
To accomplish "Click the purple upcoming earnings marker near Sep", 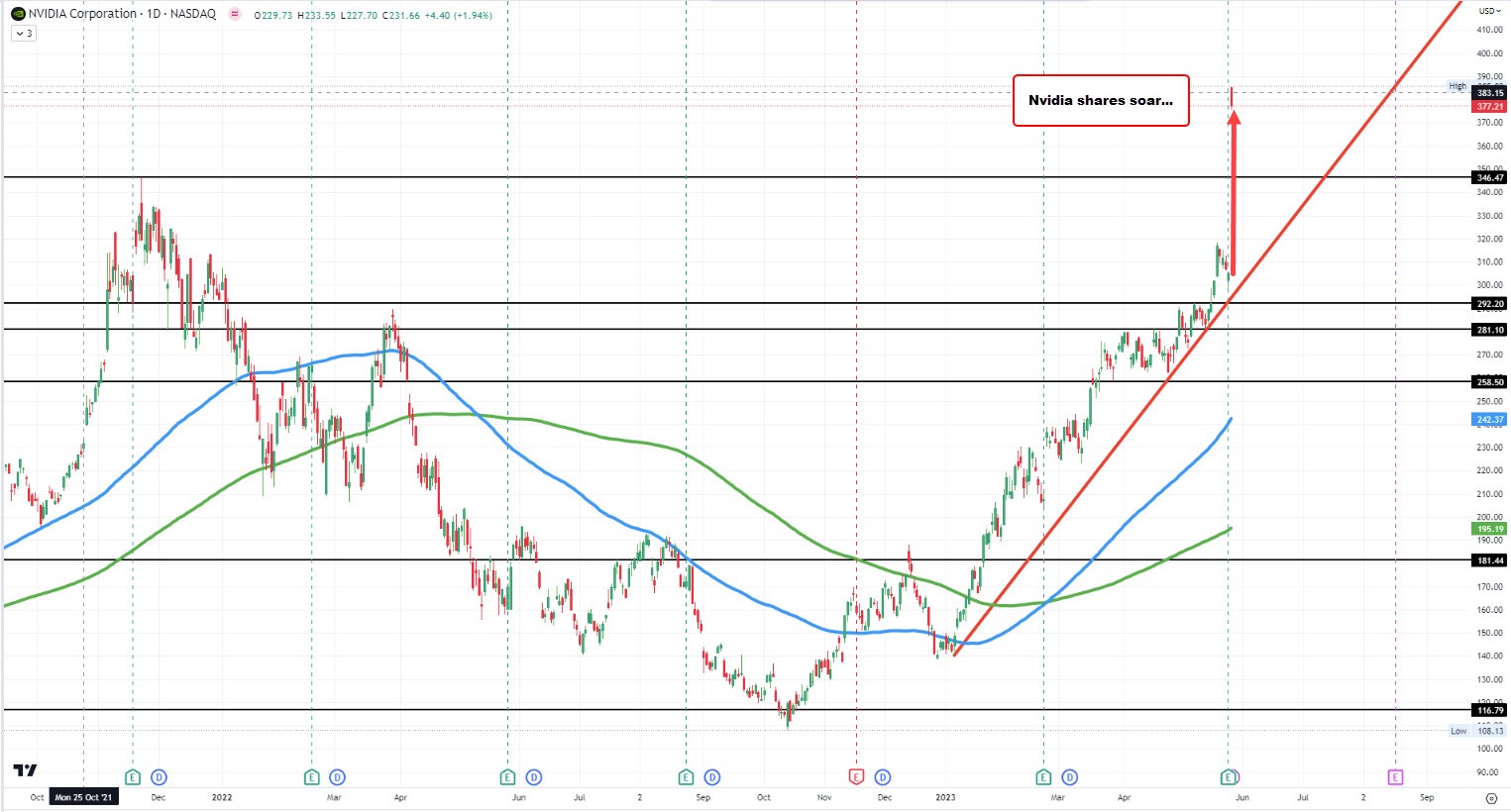I will (x=1395, y=777).
